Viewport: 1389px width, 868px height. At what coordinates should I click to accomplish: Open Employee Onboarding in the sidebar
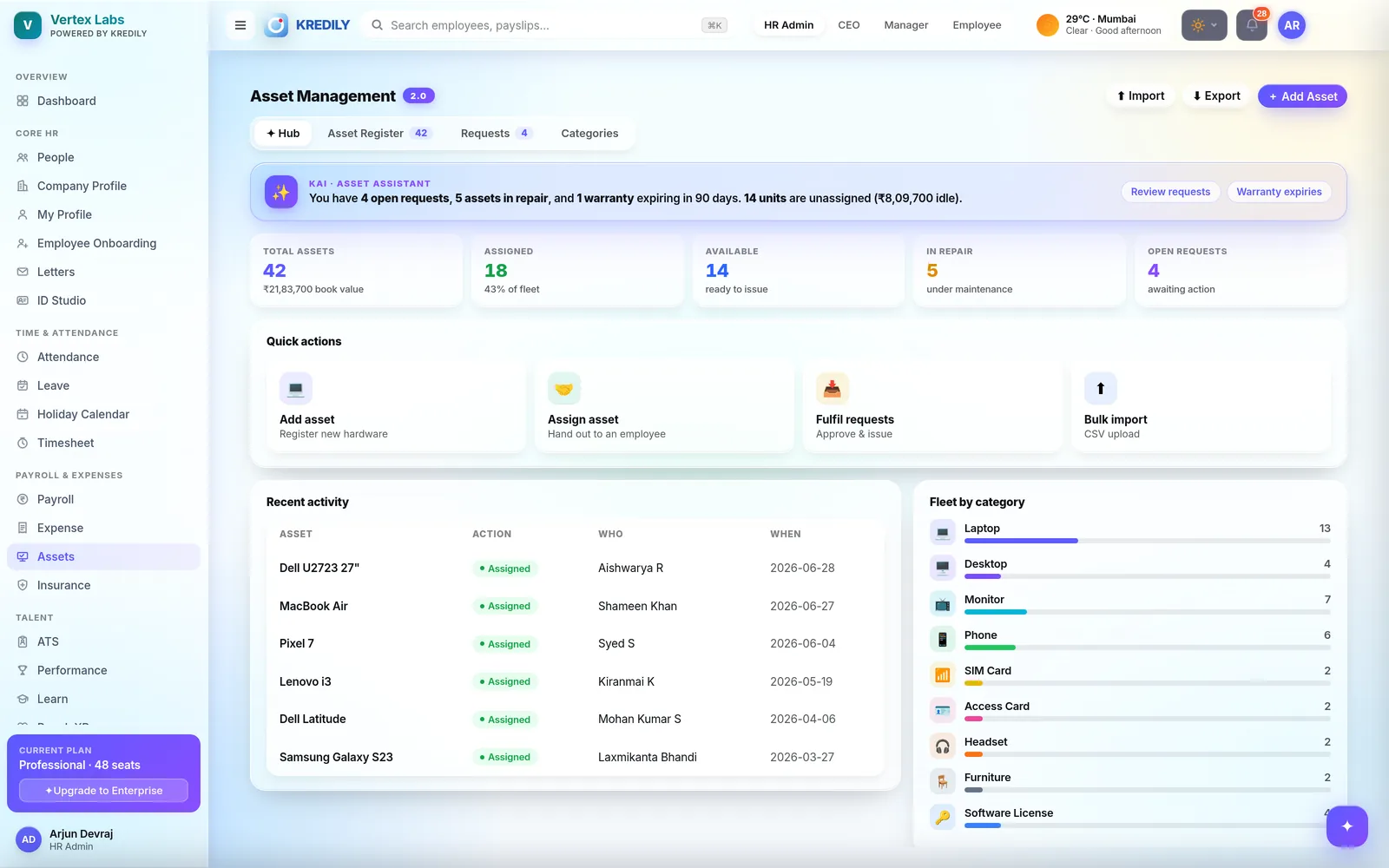pos(103,243)
